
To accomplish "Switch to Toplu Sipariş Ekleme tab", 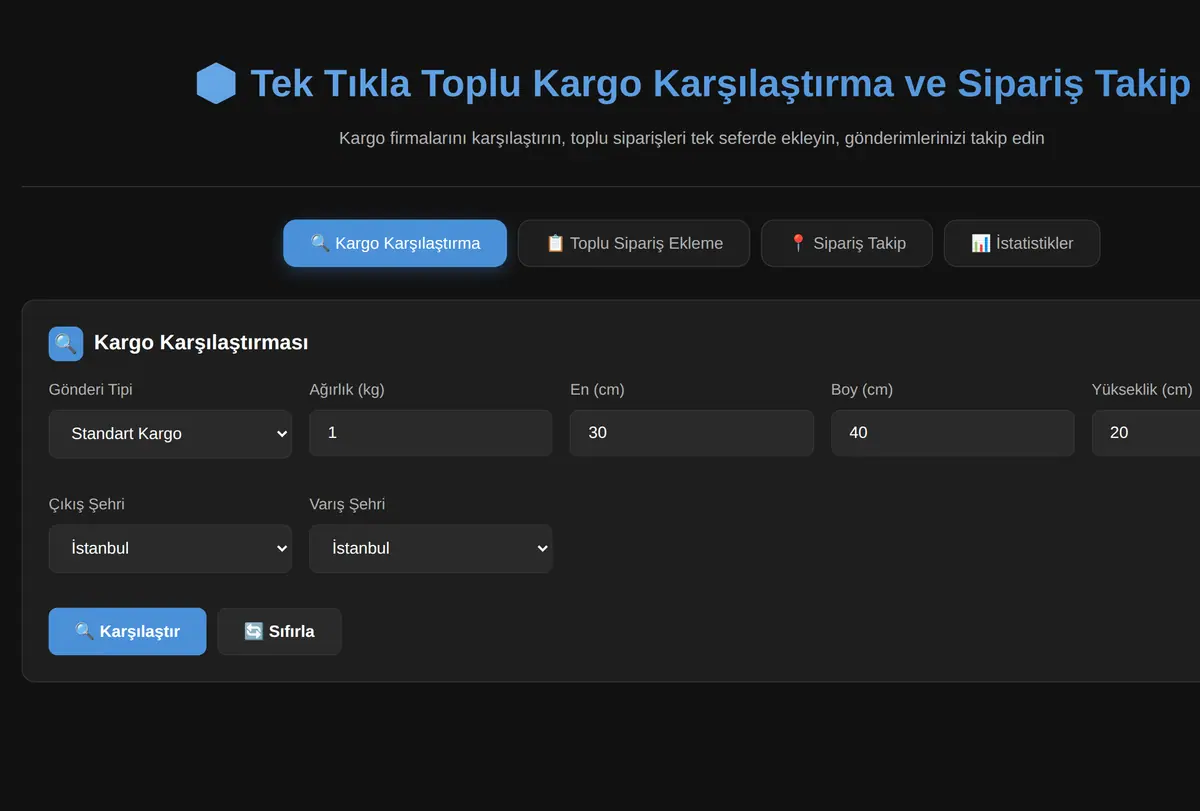I will coord(634,243).
